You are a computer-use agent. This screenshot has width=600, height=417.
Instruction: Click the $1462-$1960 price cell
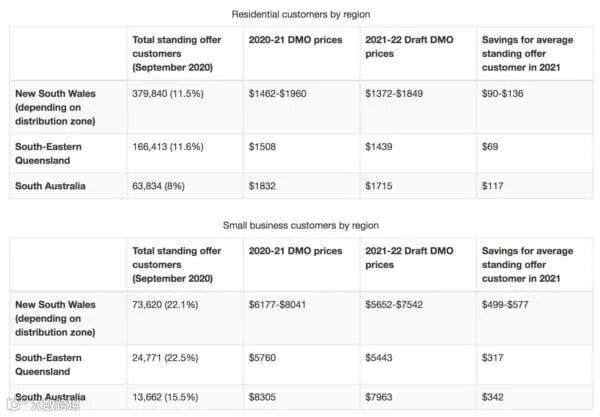pos(282,94)
